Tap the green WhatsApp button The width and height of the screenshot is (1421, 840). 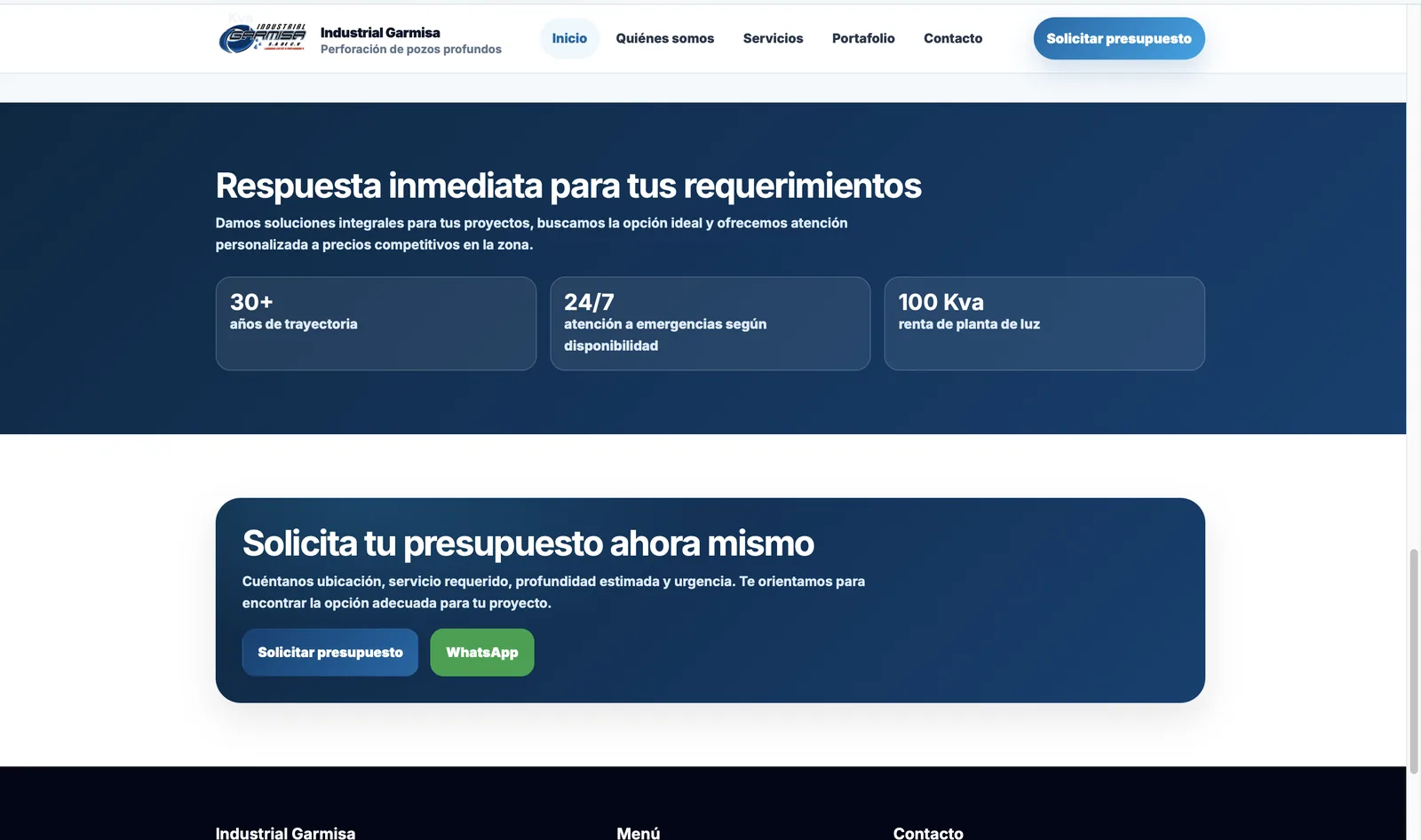[x=482, y=653]
